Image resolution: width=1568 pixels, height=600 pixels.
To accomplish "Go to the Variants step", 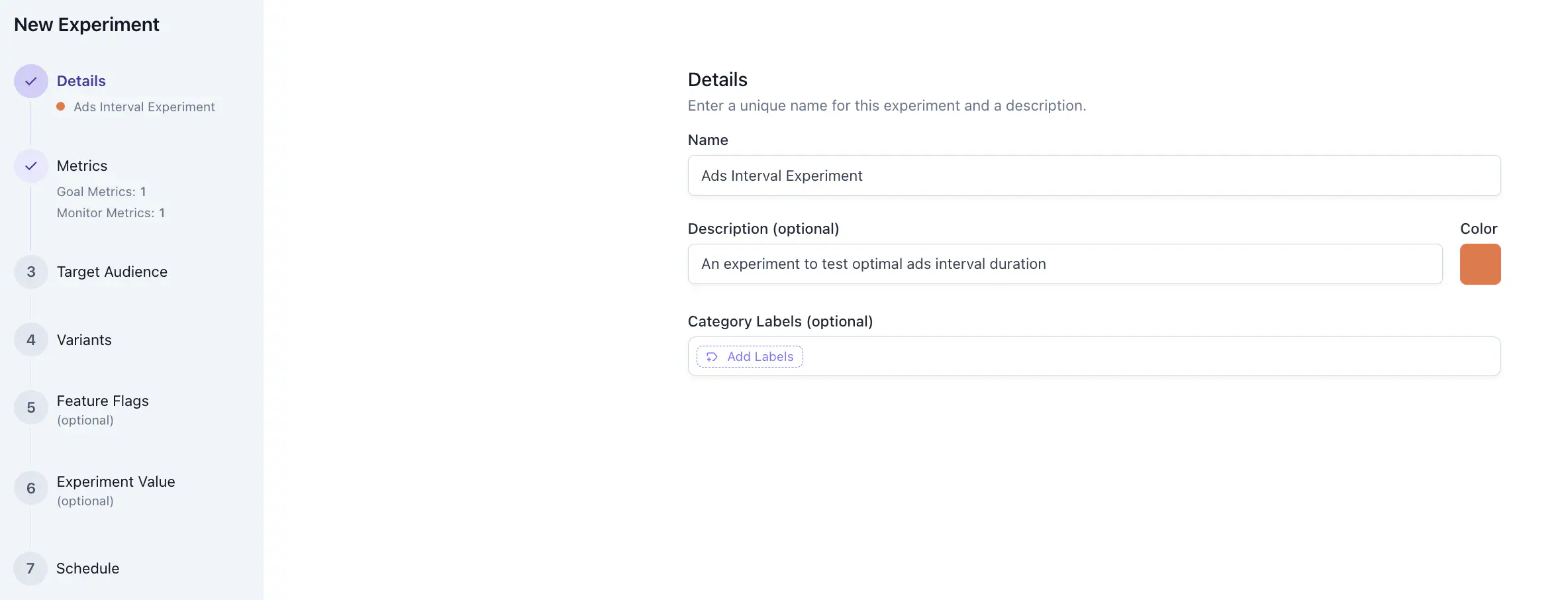I will point(84,340).
